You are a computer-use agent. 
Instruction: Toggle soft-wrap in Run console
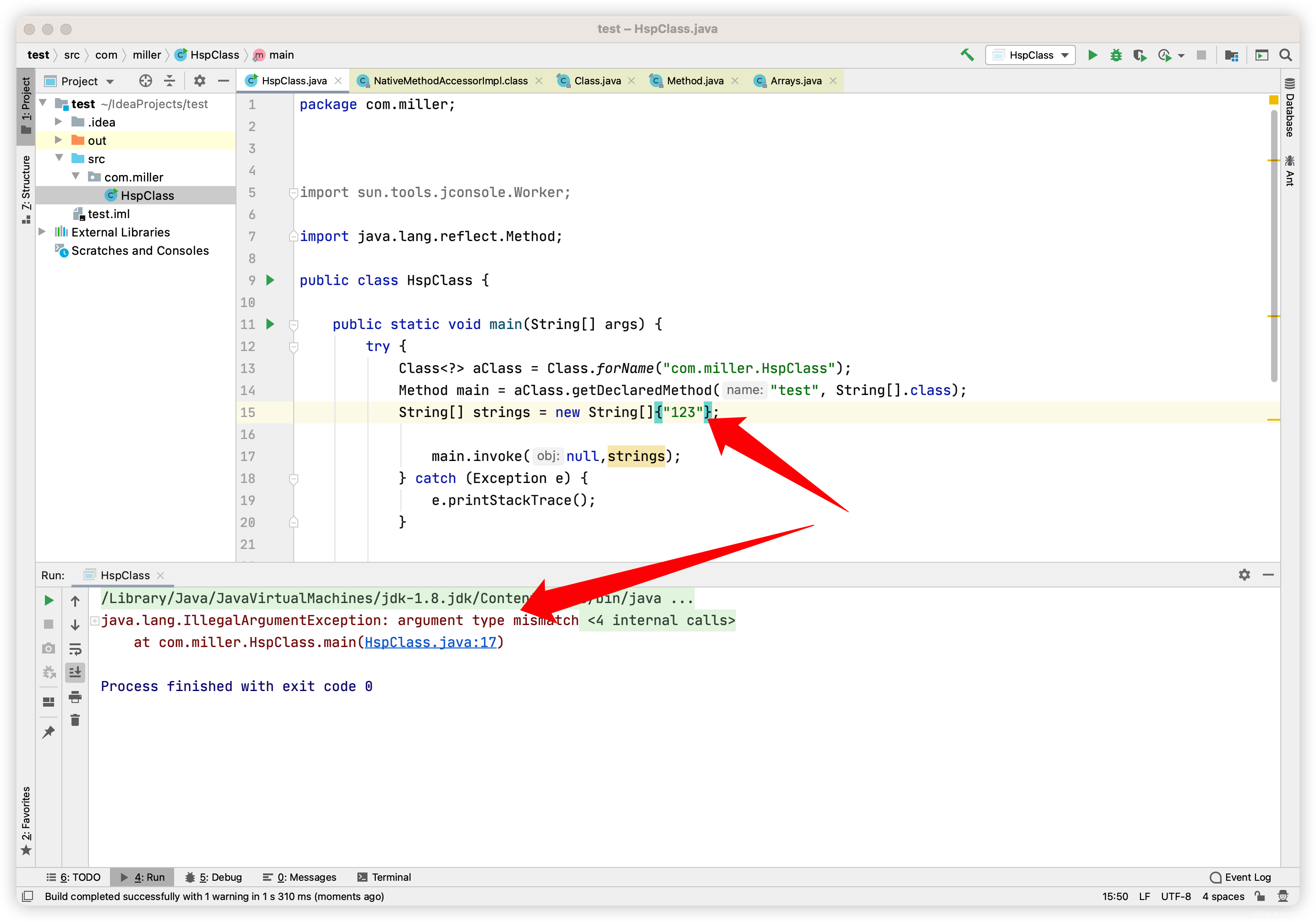[75, 649]
